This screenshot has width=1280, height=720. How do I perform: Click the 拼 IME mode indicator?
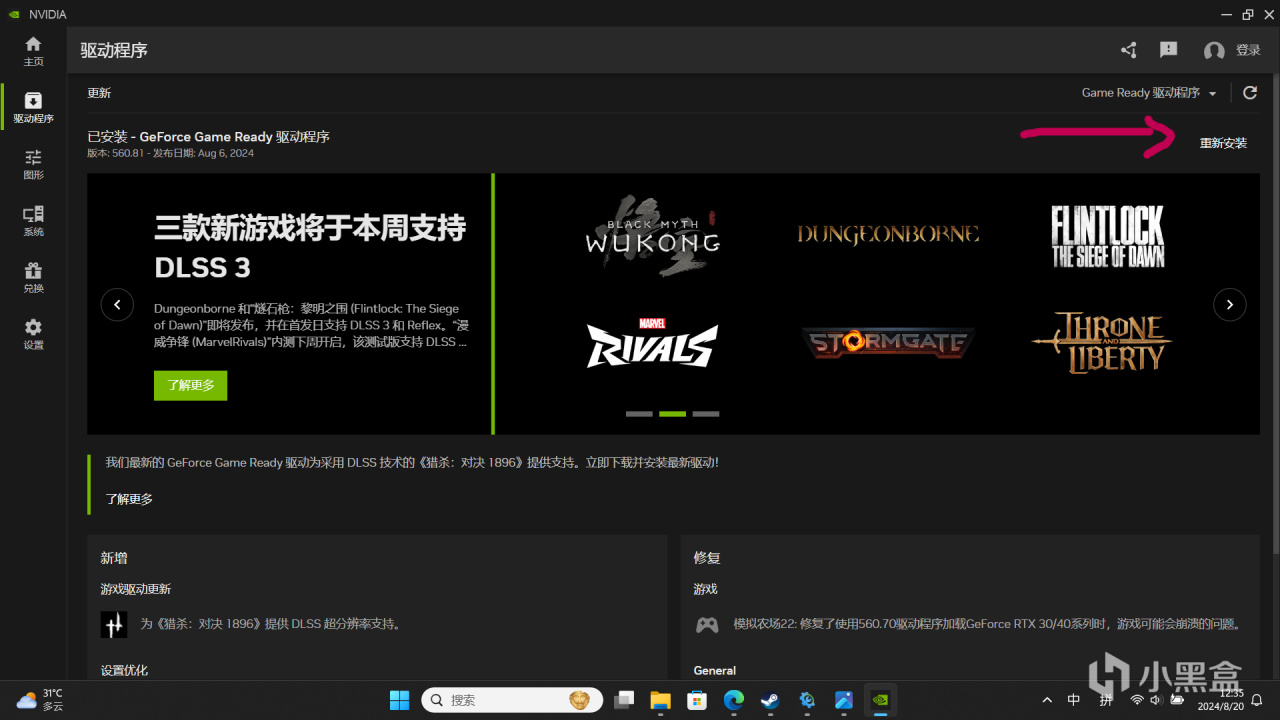pyautogui.click(x=1106, y=700)
